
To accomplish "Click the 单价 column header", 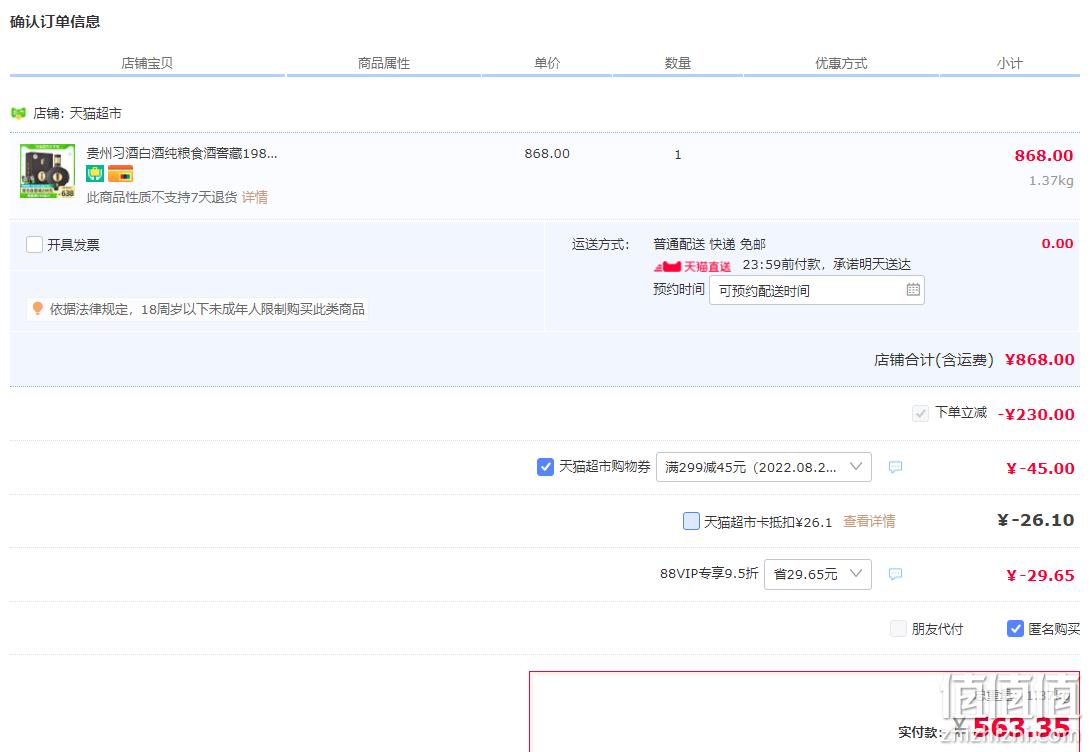I will (547, 63).
